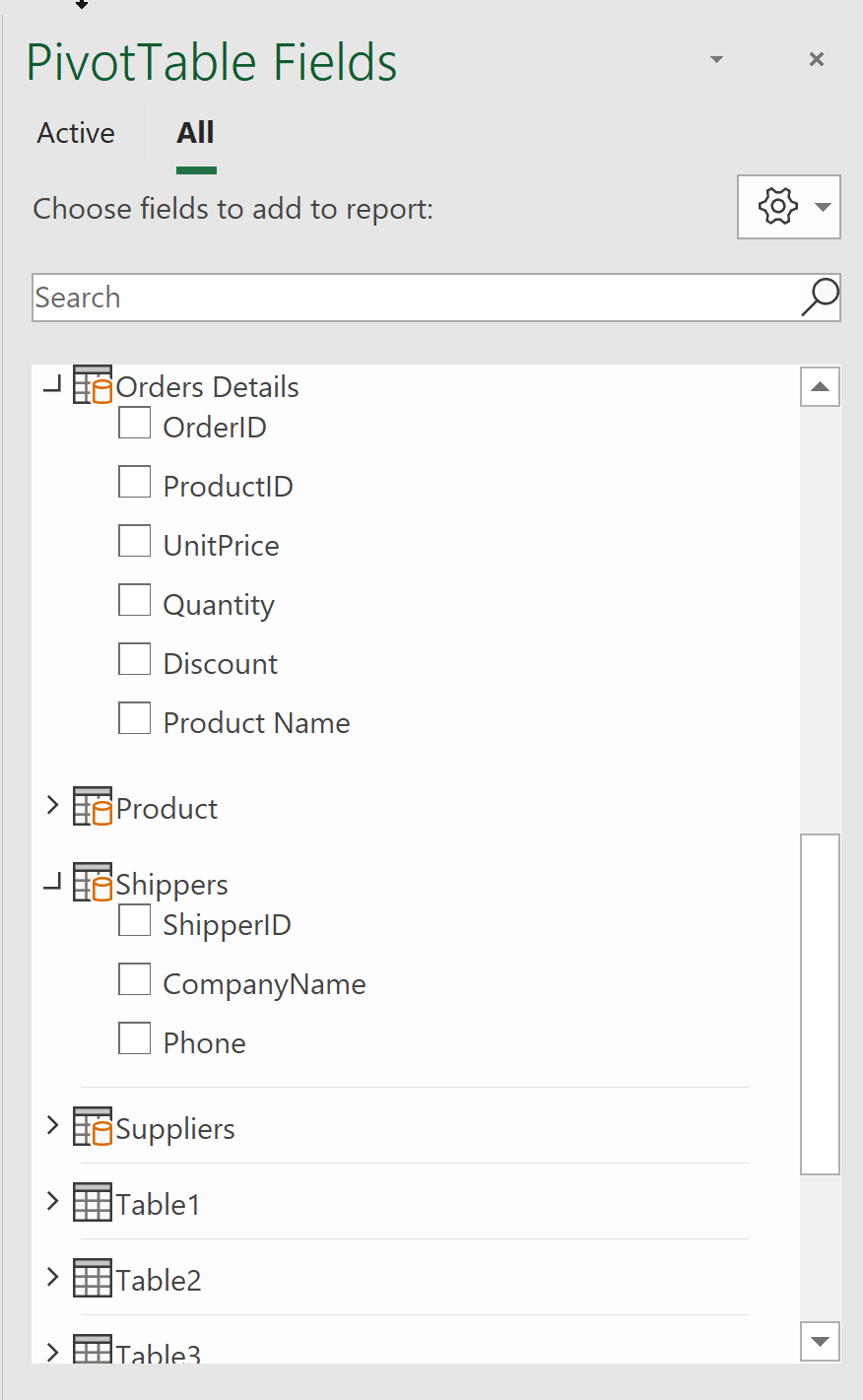Click the Table1 worksheet table icon
The width and height of the screenshot is (863, 1400).
tap(93, 1203)
